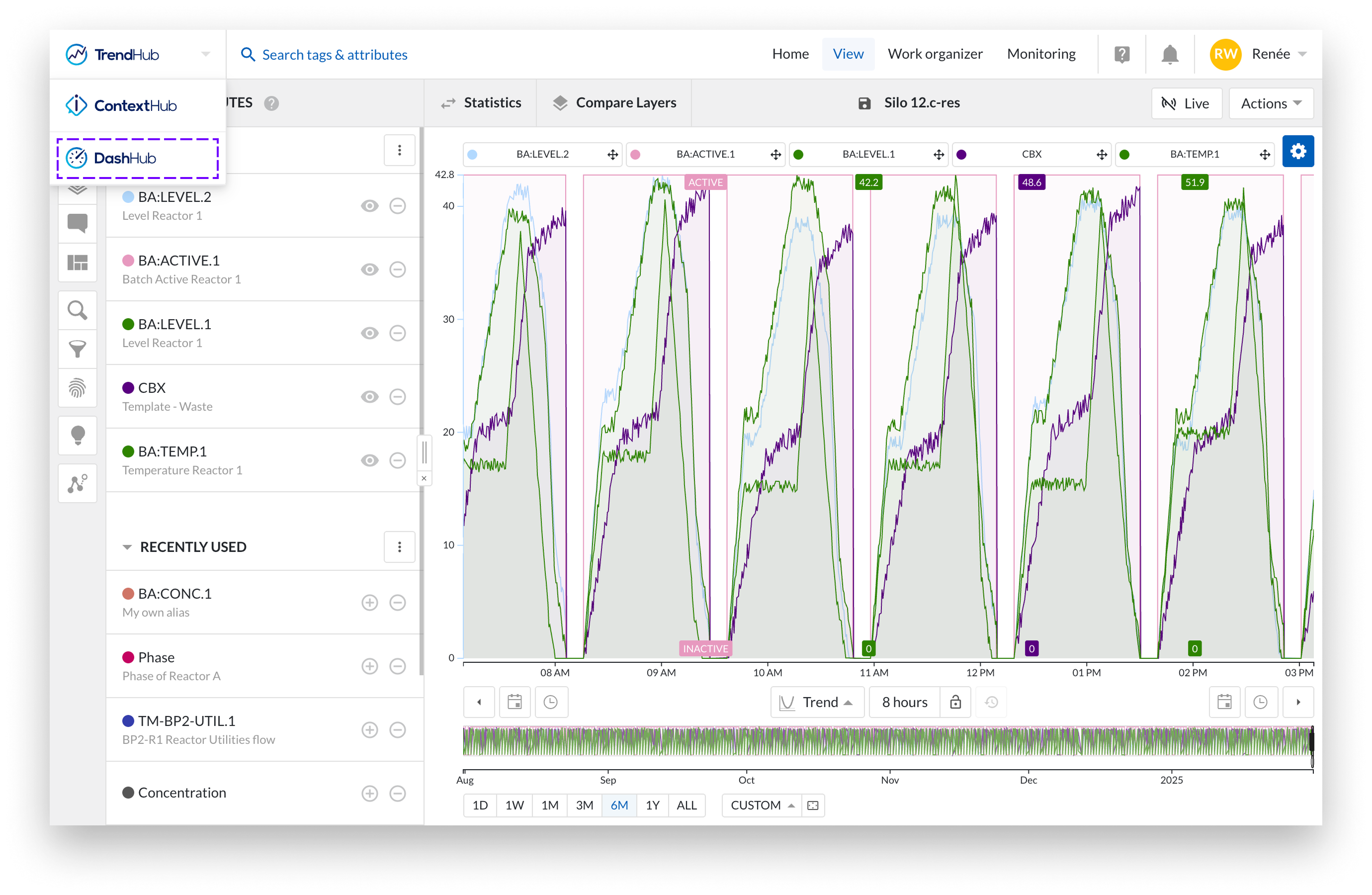
Task: Open the CUSTOM range dropdown
Action: pos(762,805)
